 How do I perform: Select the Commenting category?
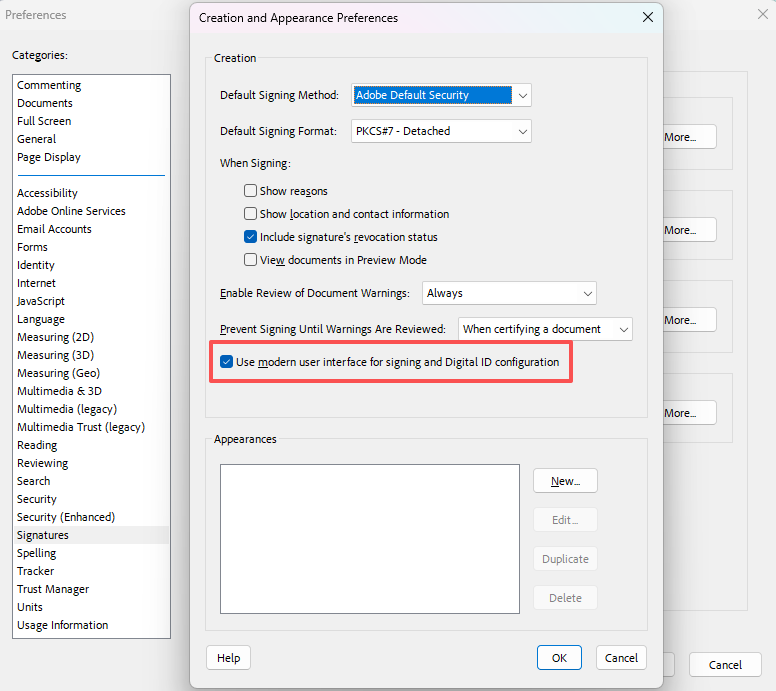point(49,85)
